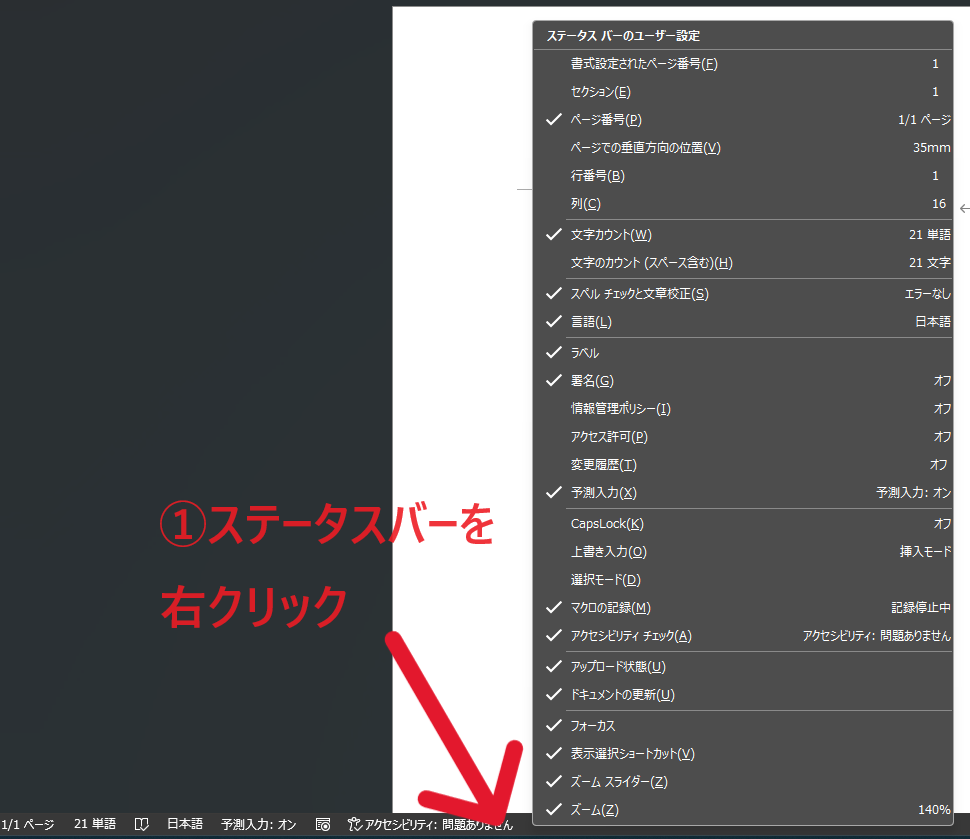Enable 行番号(B) in the menu

point(742,176)
